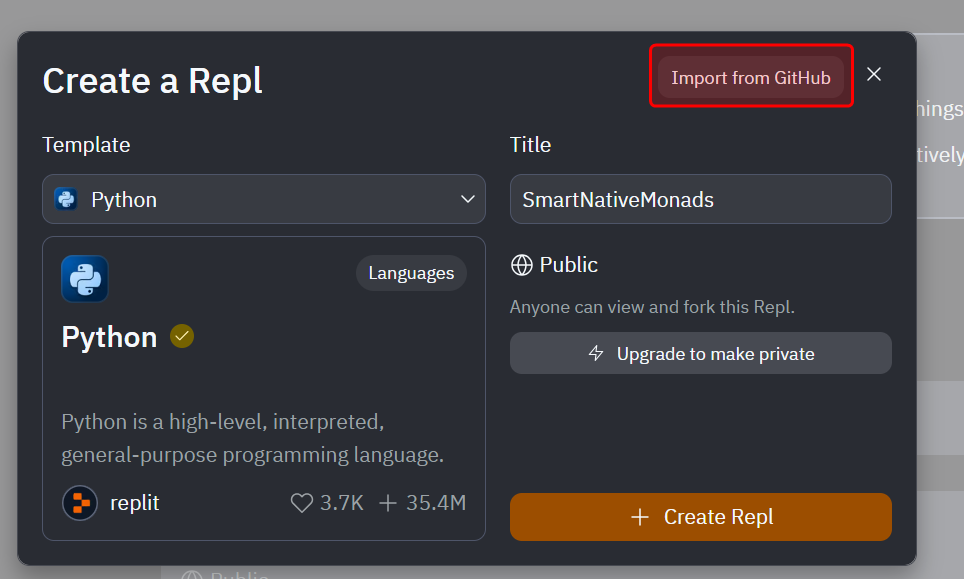This screenshot has height=579, width=964.
Task: Click the lightning bolt icon on Upgrade button
Action: coord(596,354)
